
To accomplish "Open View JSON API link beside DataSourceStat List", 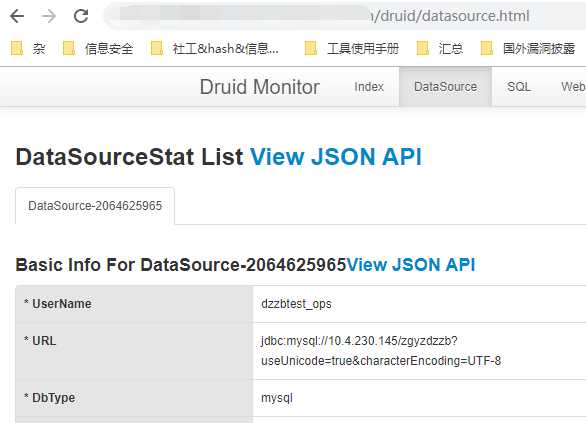I will (x=336, y=157).
